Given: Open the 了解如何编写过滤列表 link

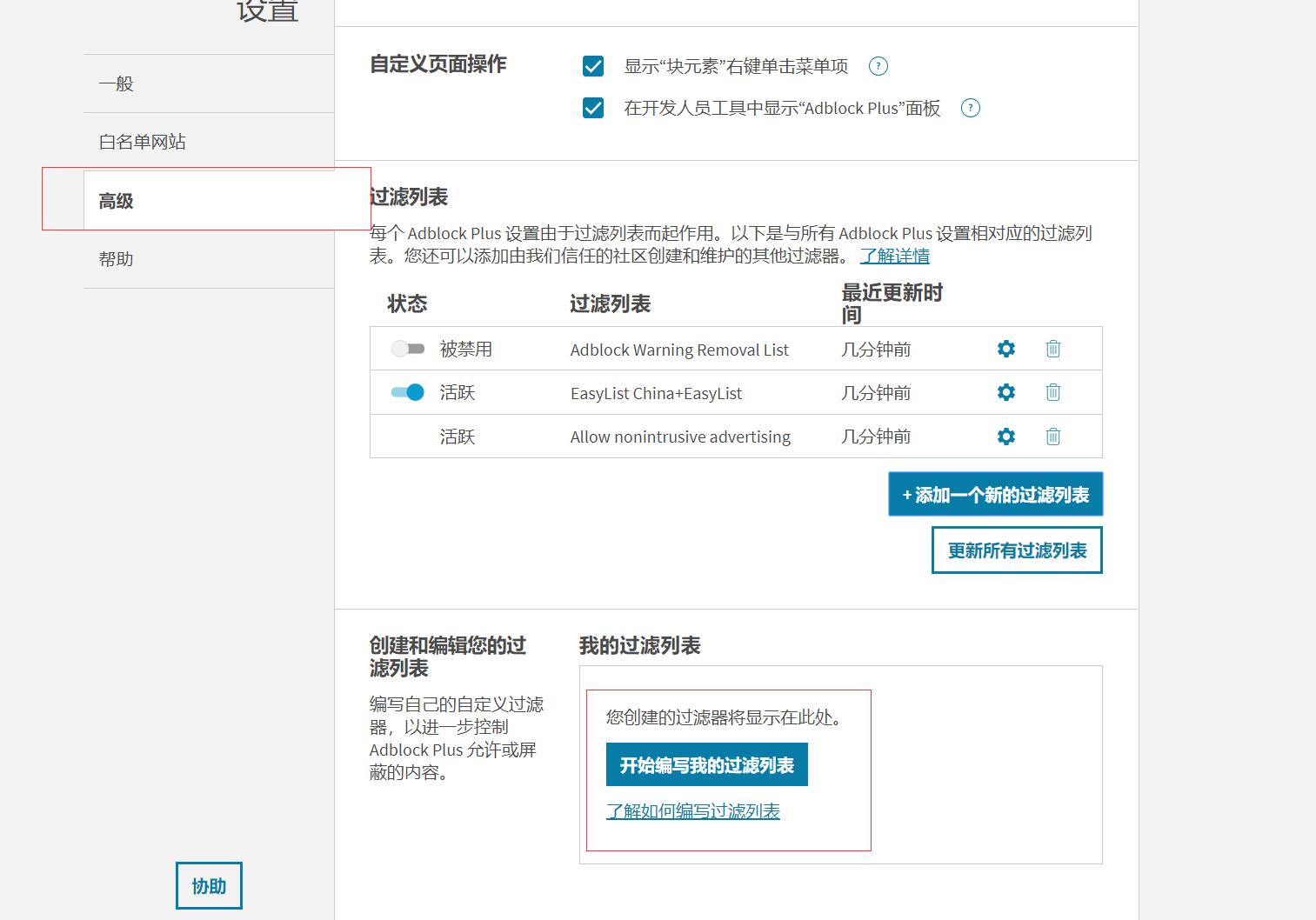Looking at the screenshot, I should point(693,811).
